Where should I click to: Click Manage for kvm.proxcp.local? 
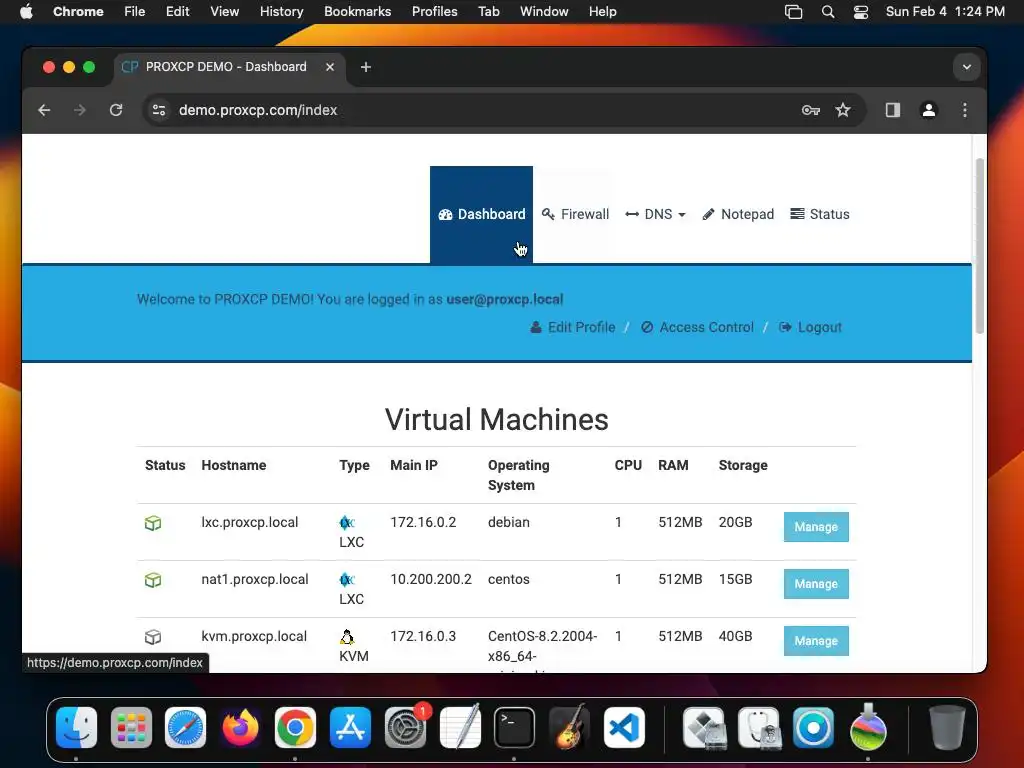coord(816,641)
